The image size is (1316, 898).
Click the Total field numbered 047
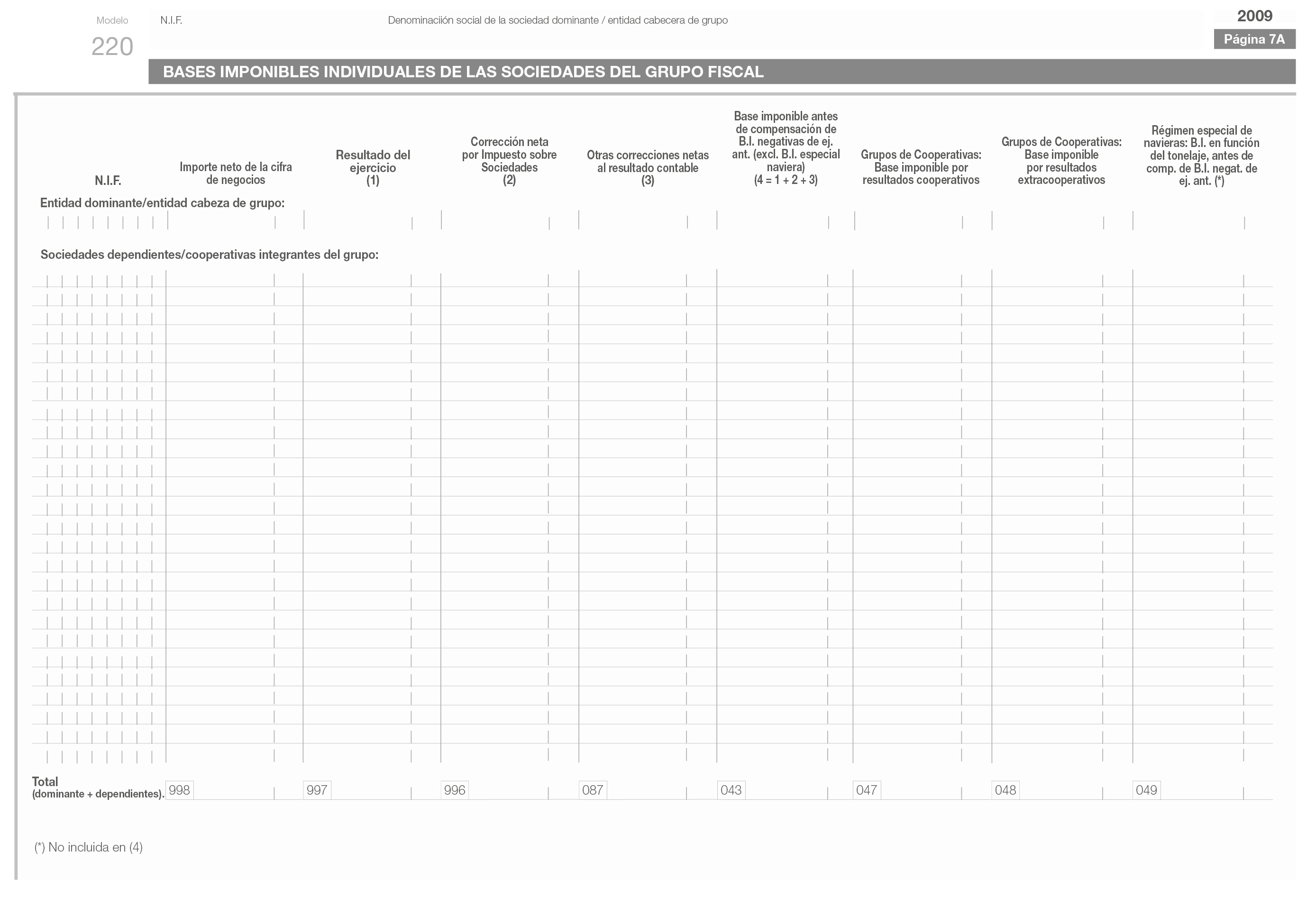[922, 790]
